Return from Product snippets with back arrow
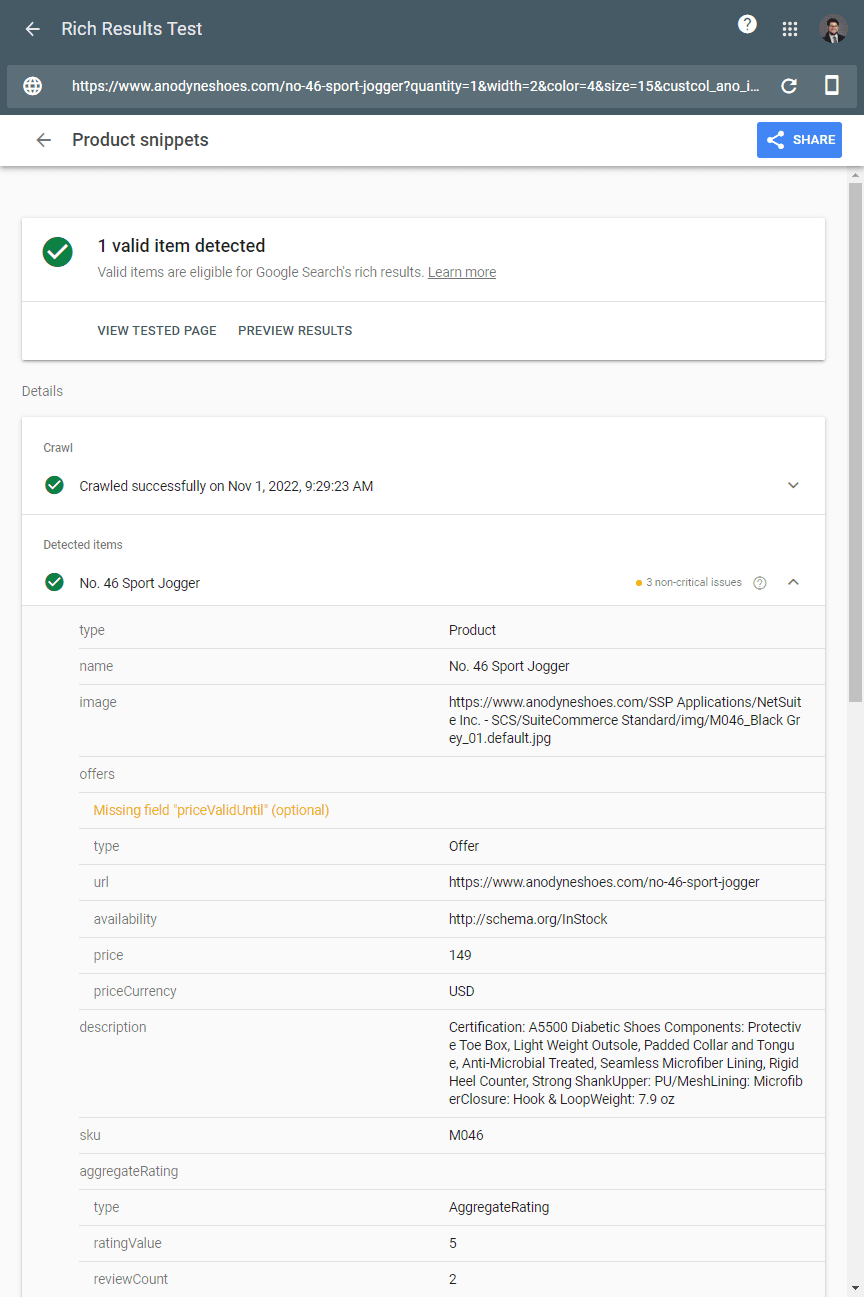The height and width of the screenshot is (1297, 864). [x=43, y=140]
